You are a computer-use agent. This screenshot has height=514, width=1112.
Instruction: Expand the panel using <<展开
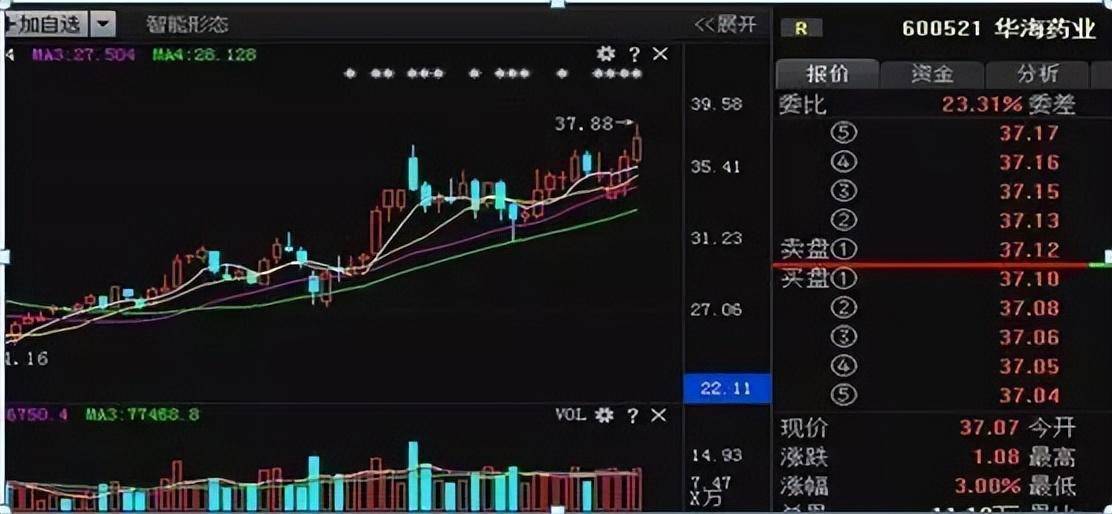(x=725, y=25)
